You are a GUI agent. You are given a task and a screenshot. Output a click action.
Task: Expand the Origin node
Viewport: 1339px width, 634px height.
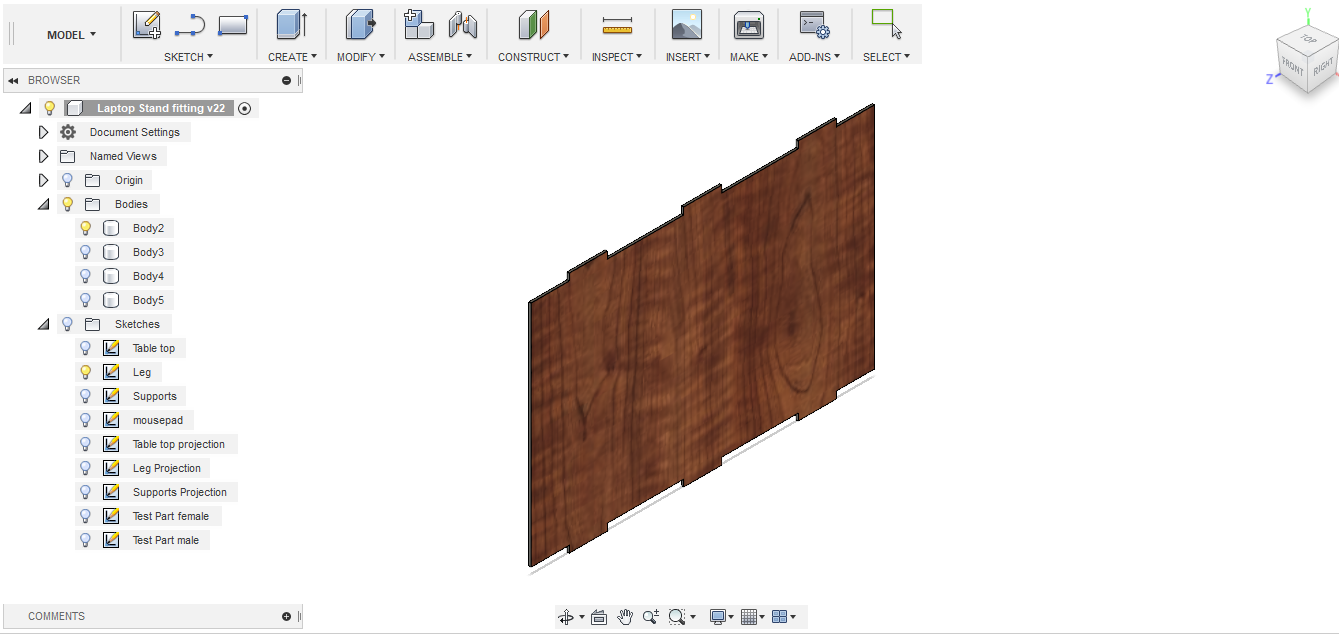(43, 180)
